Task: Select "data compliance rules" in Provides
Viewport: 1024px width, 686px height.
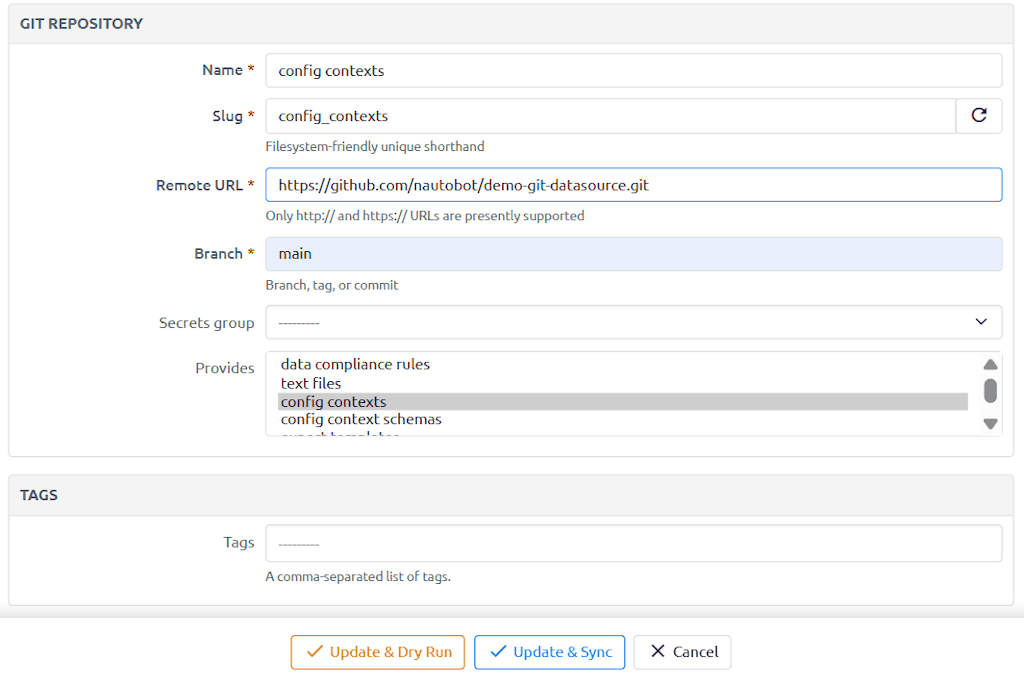Action: pos(355,364)
